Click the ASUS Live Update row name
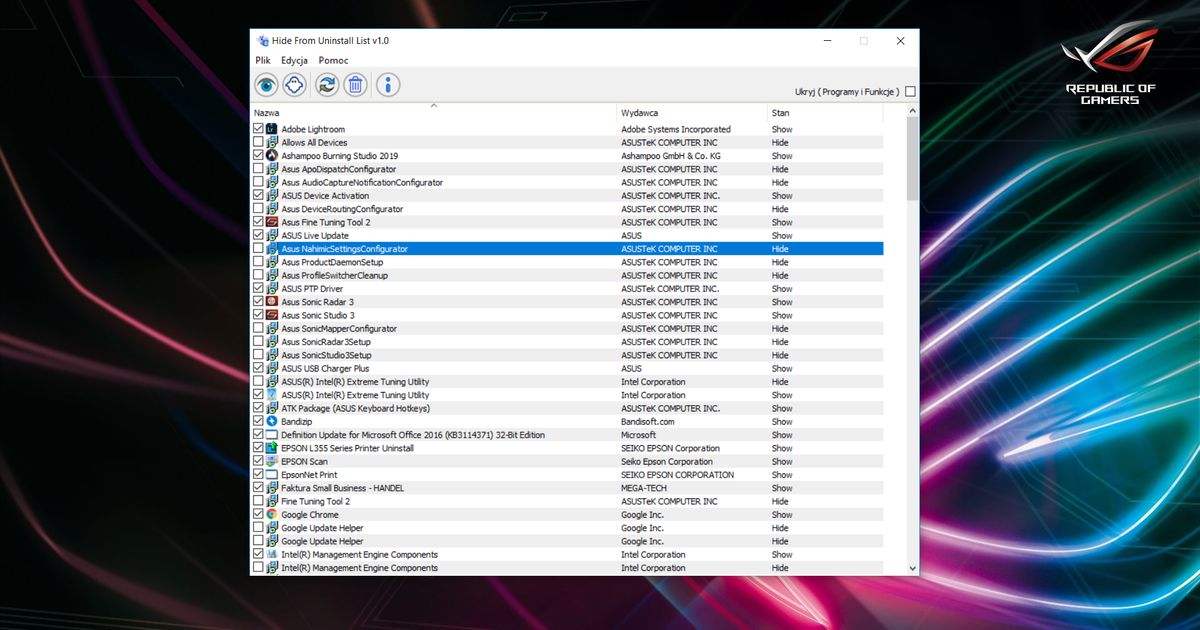 click(x=315, y=236)
